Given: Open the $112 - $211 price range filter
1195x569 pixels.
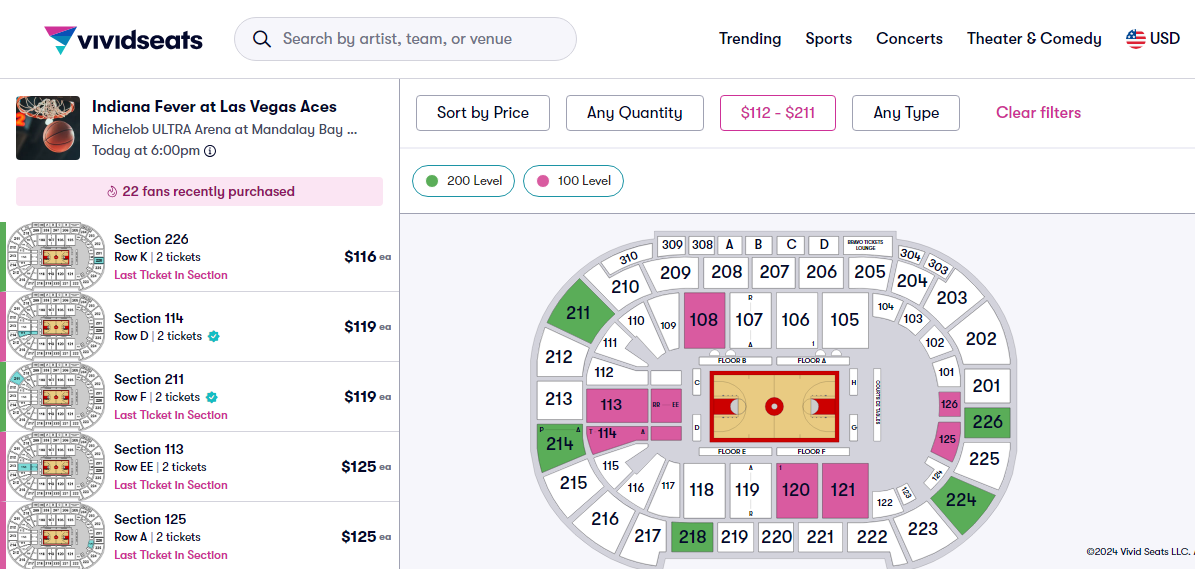Looking at the screenshot, I should (x=778, y=113).
